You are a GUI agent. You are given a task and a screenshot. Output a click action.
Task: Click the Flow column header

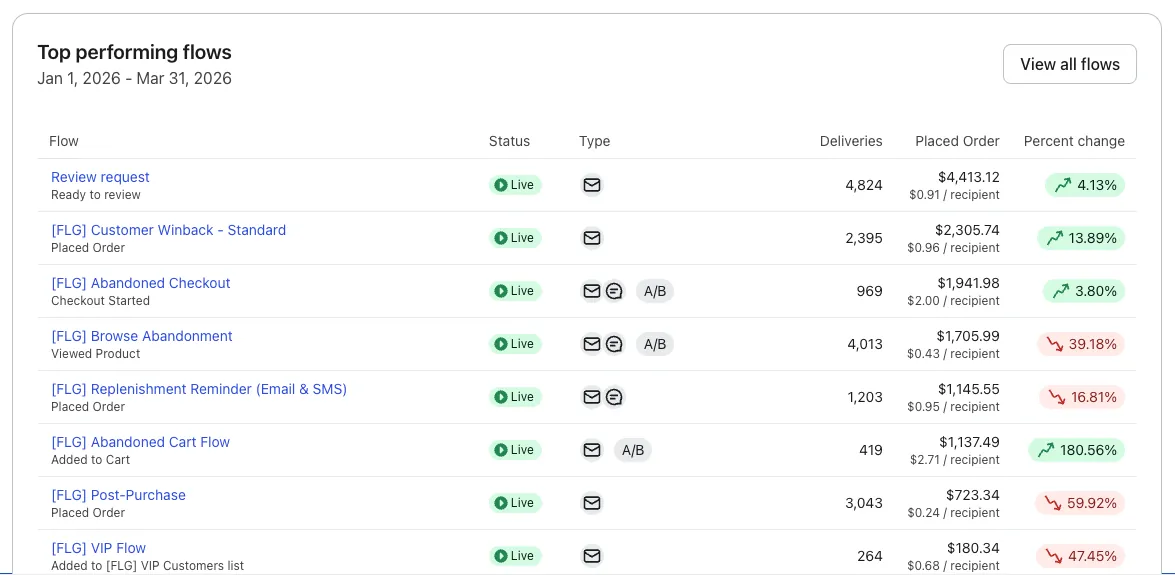coord(64,141)
